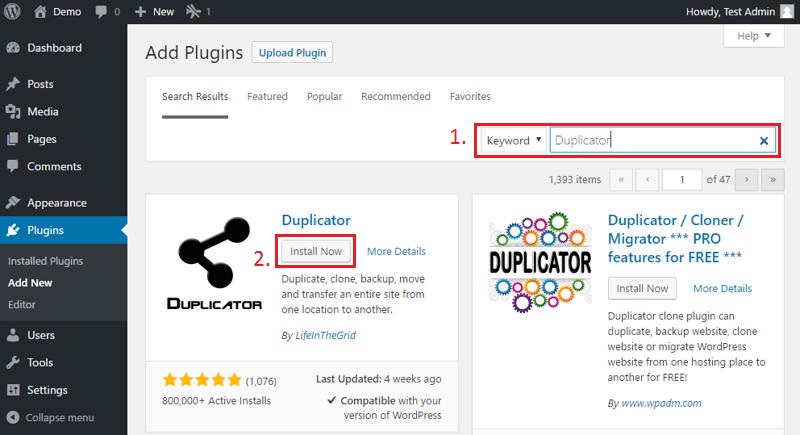The width and height of the screenshot is (800, 435).
Task: Click the Upload Plugin button
Action: (292, 53)
